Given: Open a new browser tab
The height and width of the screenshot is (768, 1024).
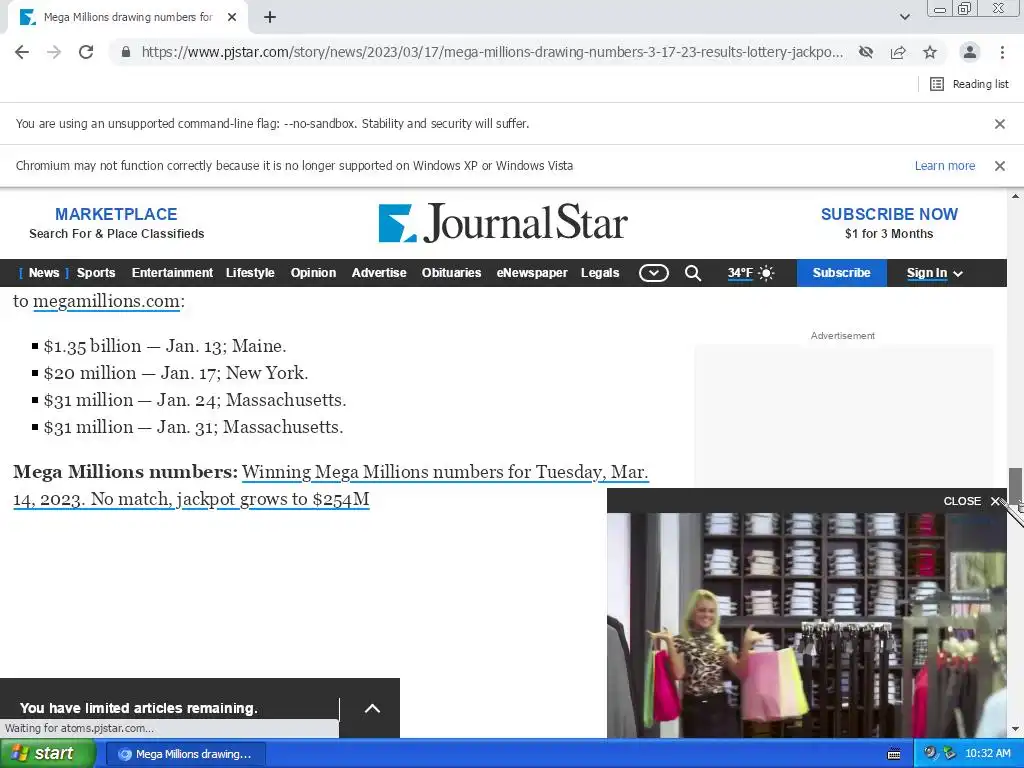Looking at the screenshot, I should point(270,18).
